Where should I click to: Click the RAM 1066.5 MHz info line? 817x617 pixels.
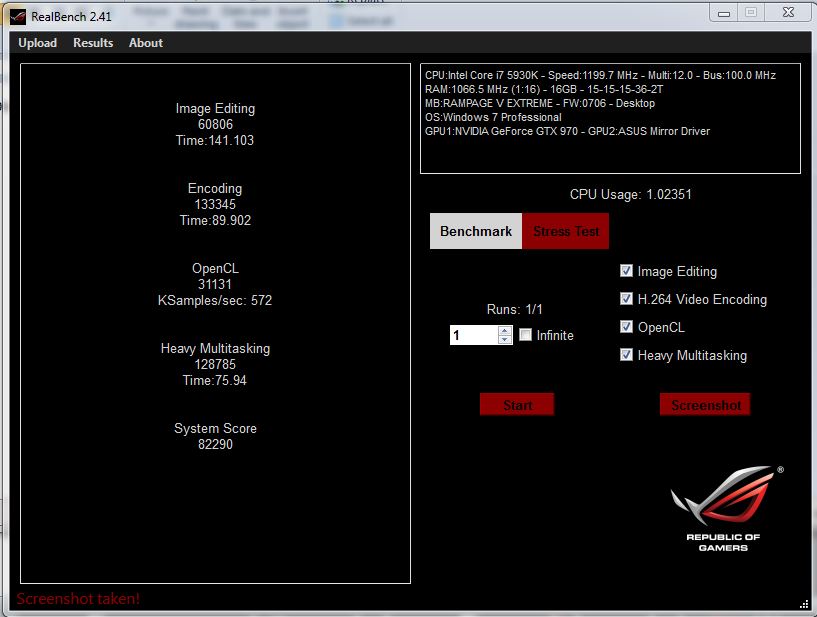pyautogui.click(x=544, y=89)
